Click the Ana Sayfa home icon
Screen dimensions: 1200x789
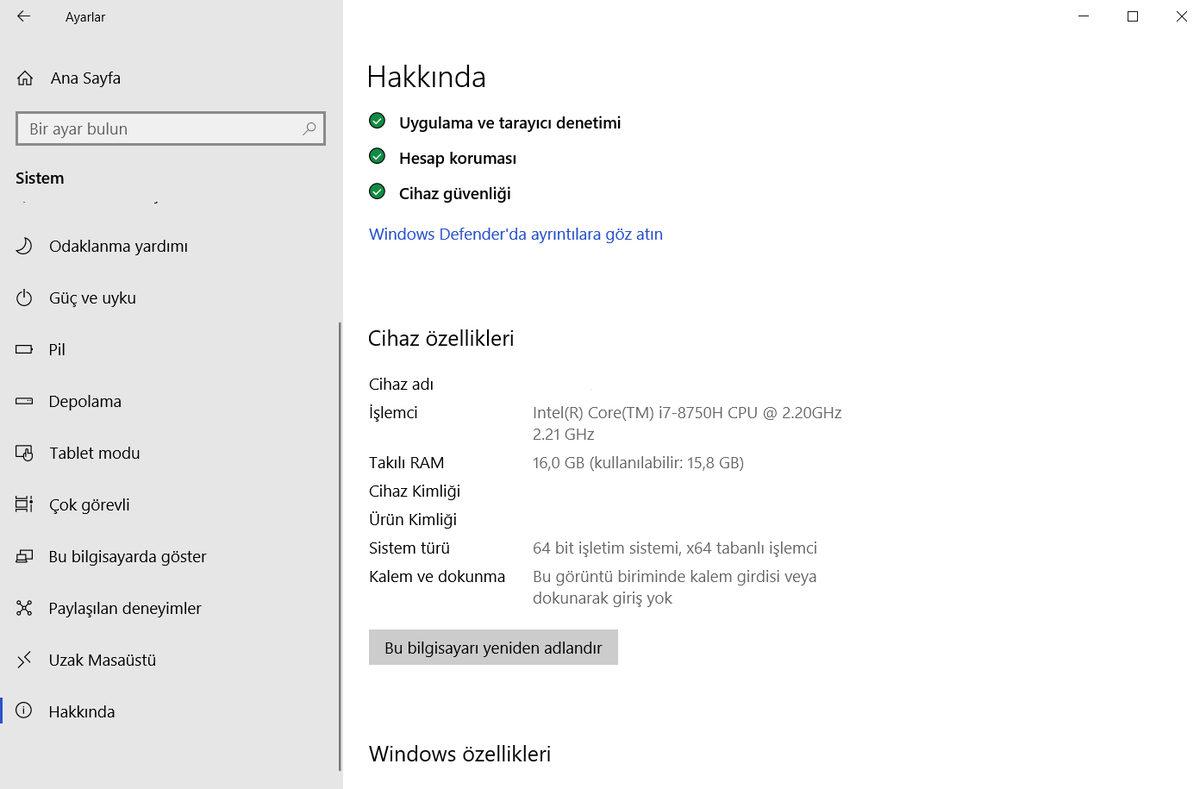pos(25,78)
